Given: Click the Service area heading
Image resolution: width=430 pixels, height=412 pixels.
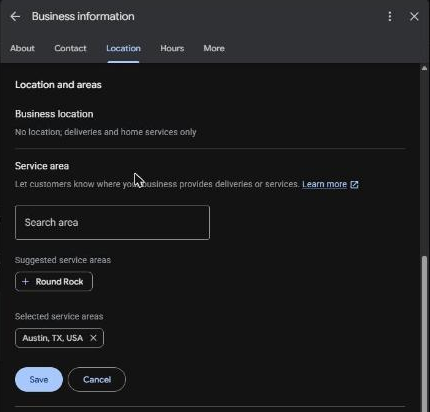Looking at the screenshot, I should click(42, 166).
